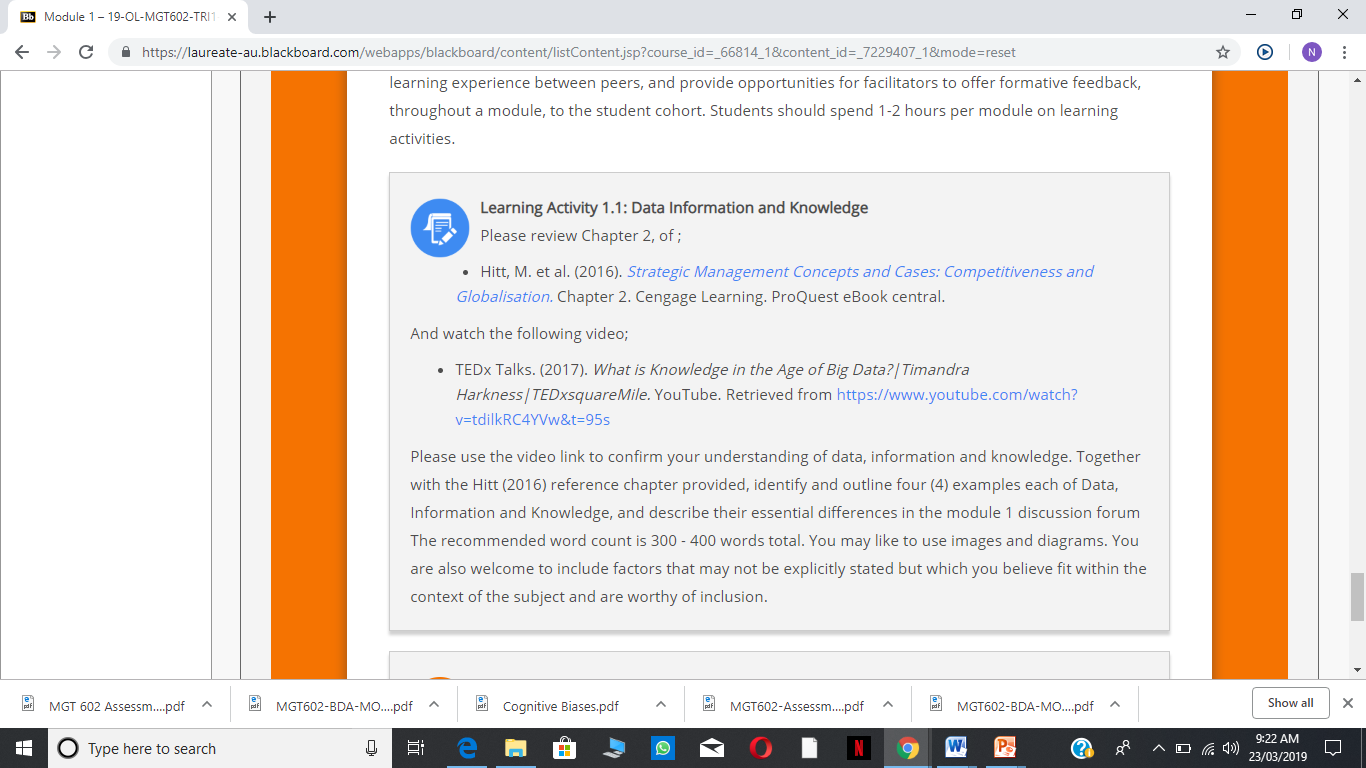
Task: View site security lock information
Action: point(126,52)
